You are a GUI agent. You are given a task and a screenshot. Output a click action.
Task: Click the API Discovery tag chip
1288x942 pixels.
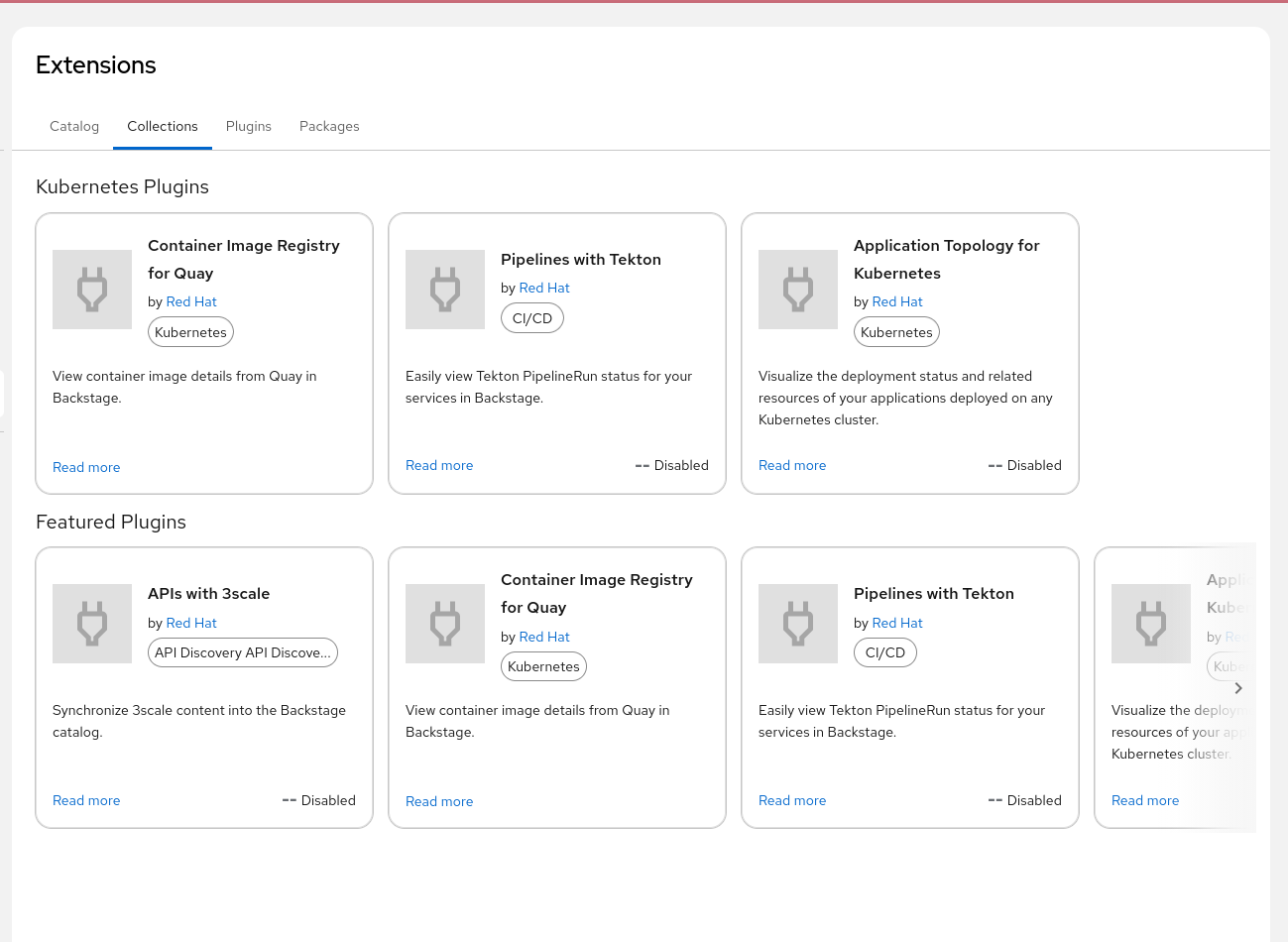[243, 652]
